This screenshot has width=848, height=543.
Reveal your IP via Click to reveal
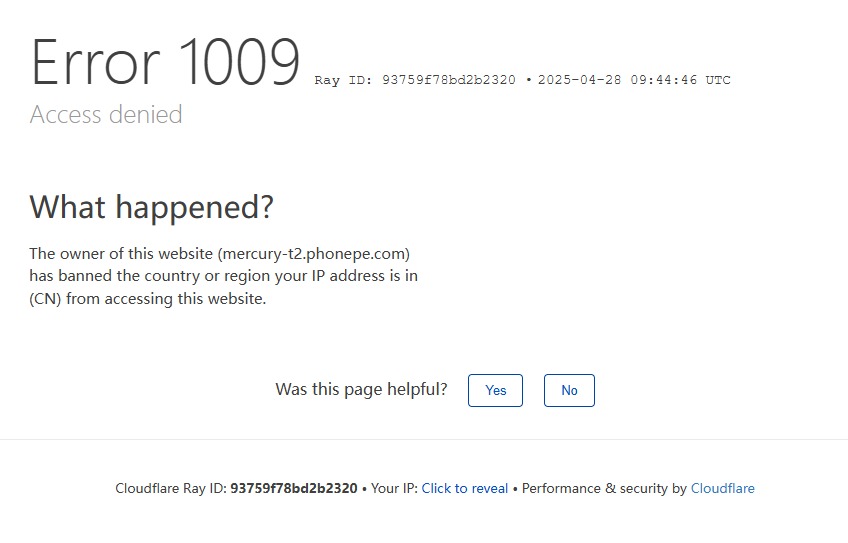tap(465, 489)
